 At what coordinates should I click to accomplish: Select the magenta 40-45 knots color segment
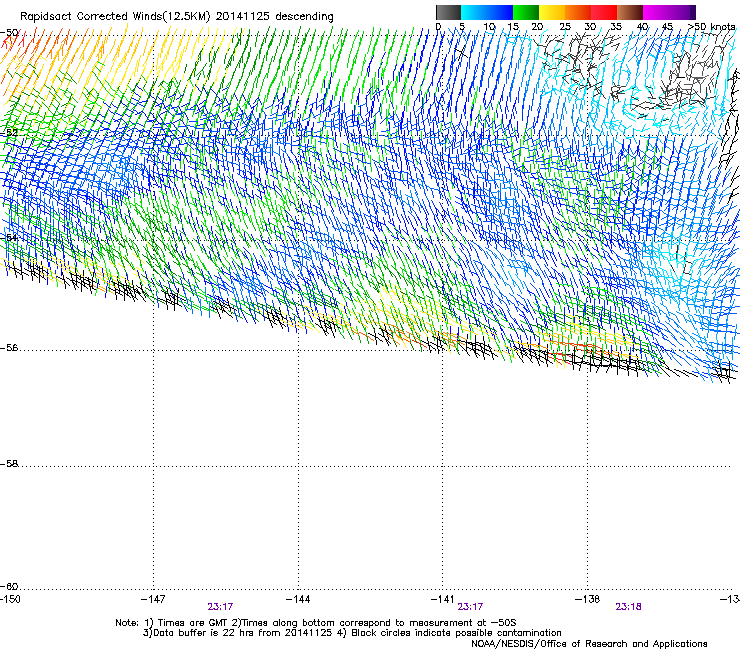point(656,12)
